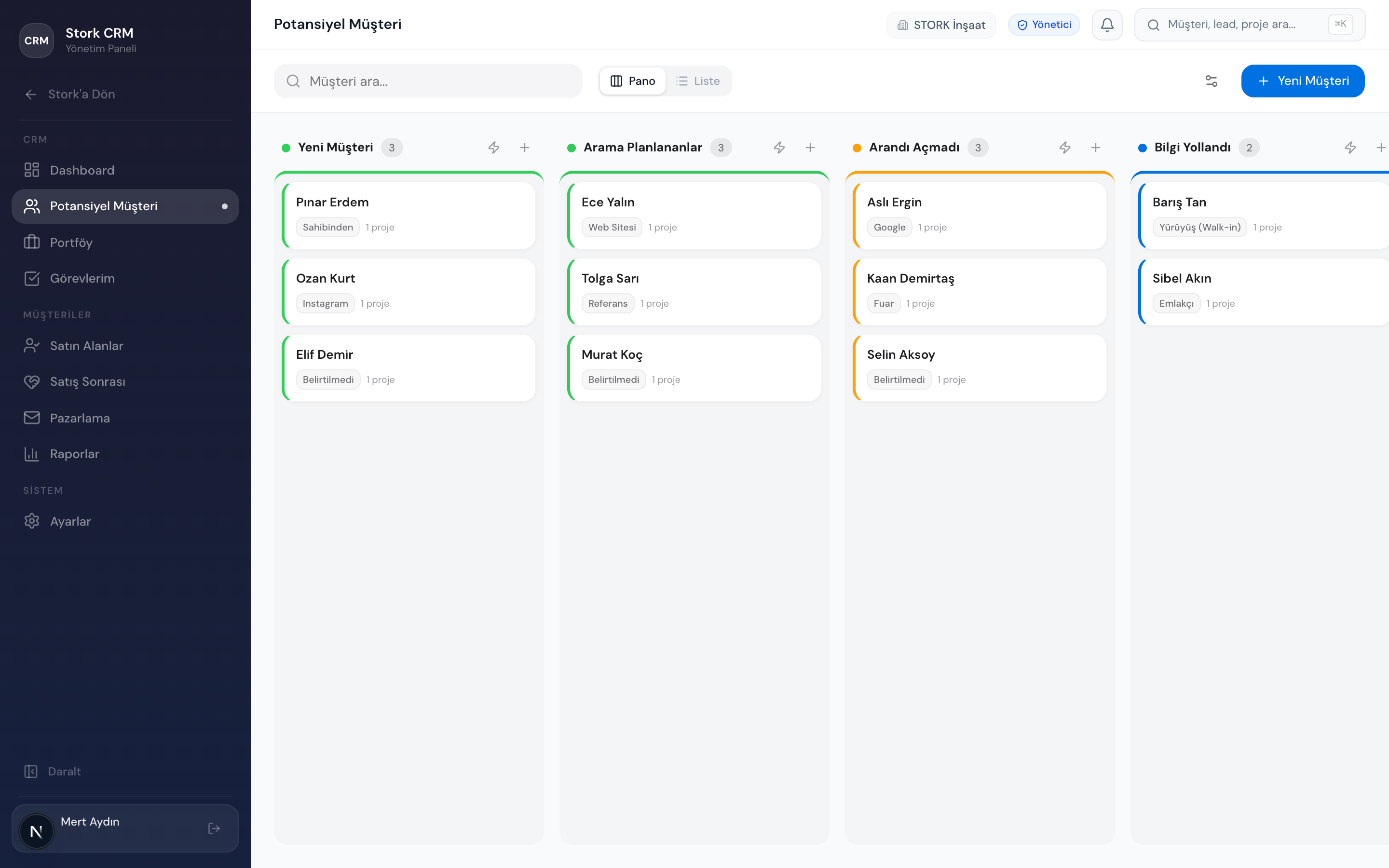Click lightning icon in Yeni Müşteri column
1389x868 pixels.
pos(493,148)
